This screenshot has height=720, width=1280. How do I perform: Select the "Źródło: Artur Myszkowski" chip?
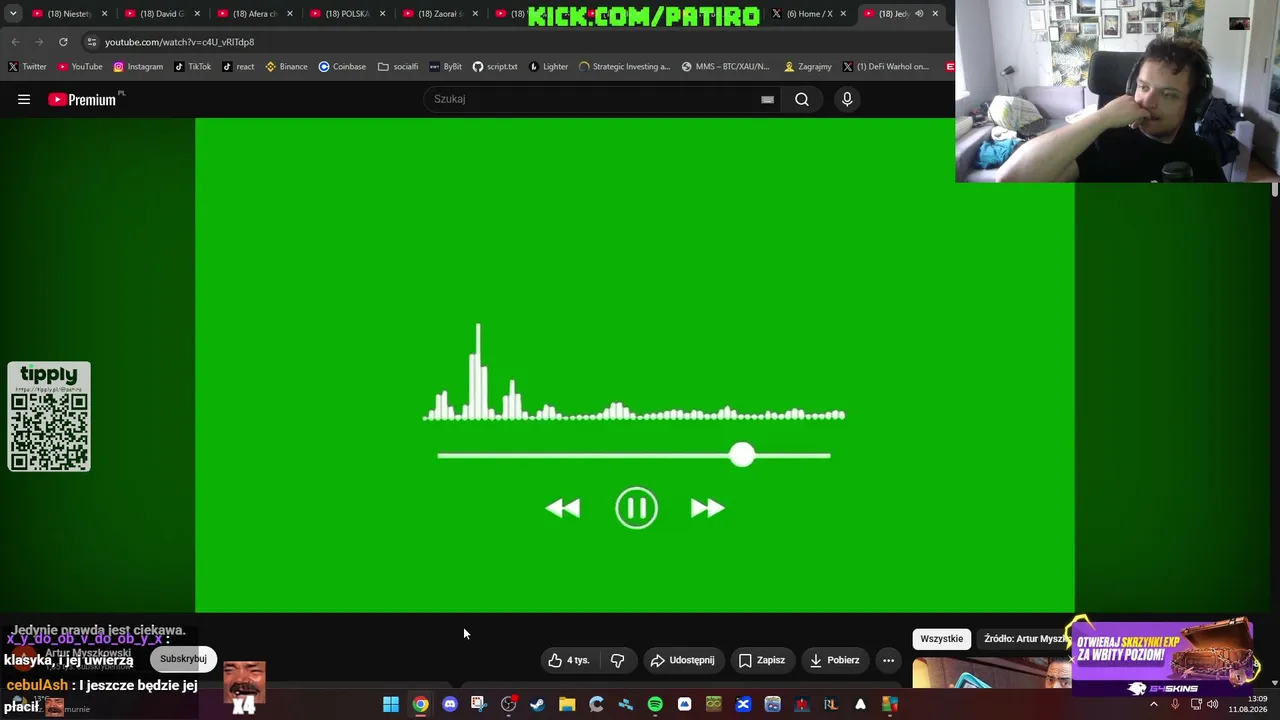tap(1026, 639)
